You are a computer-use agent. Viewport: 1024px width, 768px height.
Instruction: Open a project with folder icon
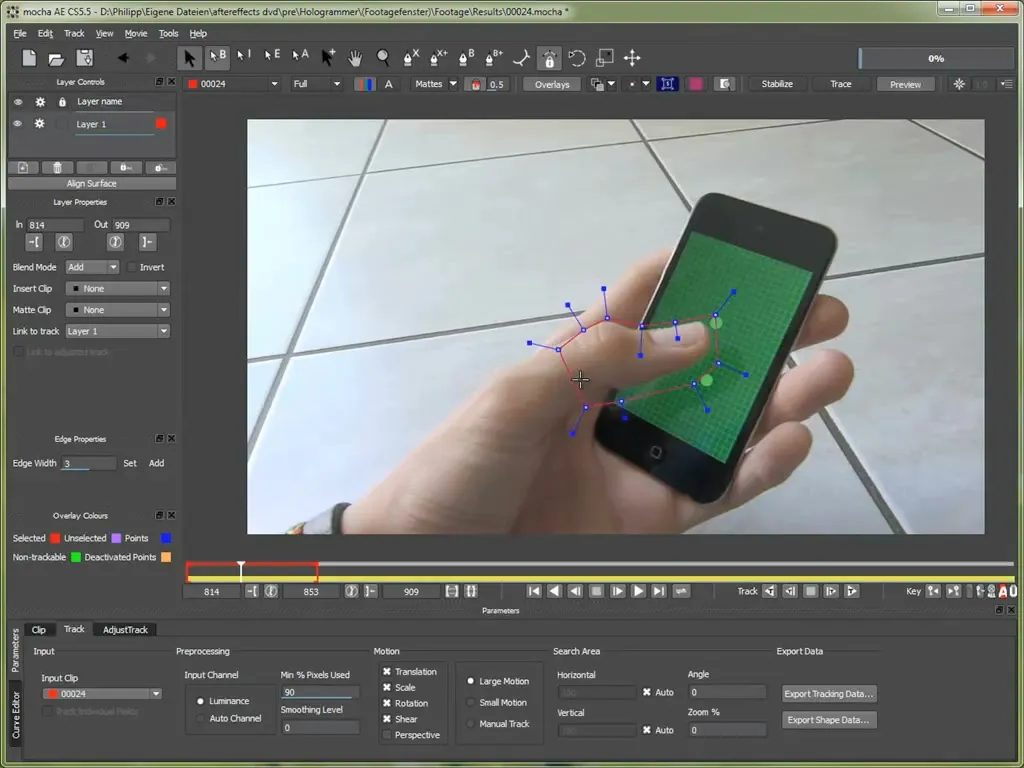point(56,59)
